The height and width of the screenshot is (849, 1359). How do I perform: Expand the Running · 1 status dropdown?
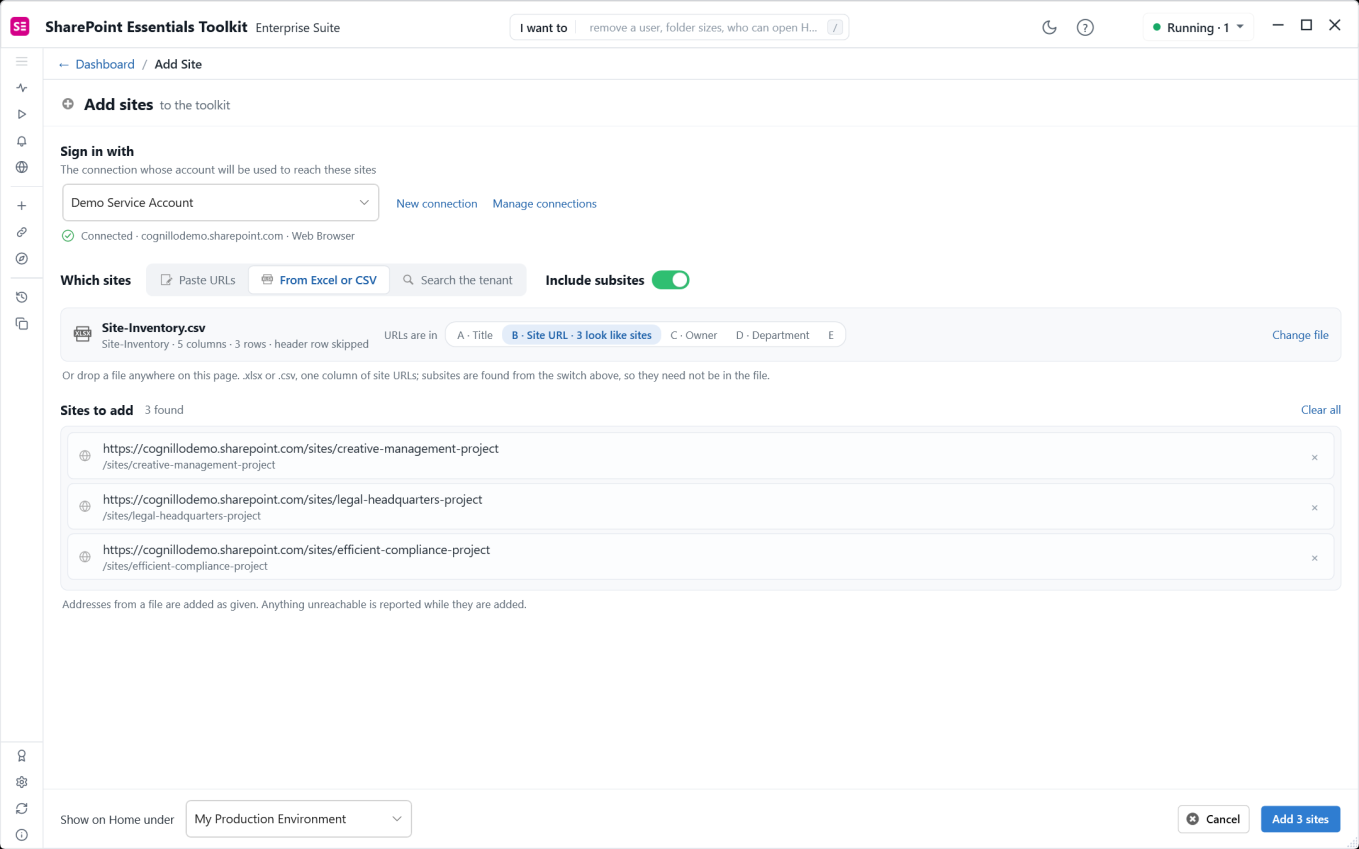point(1199,27)
